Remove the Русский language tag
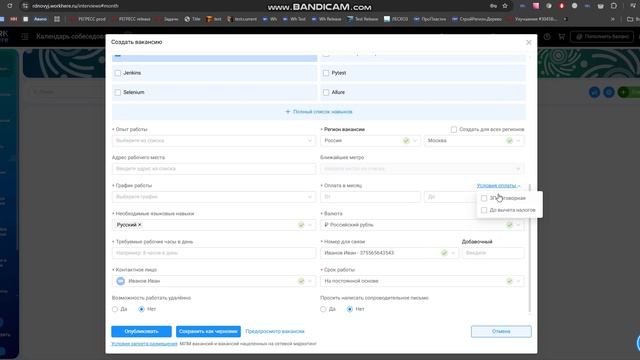Screen dimensions: 640x360 140,225
